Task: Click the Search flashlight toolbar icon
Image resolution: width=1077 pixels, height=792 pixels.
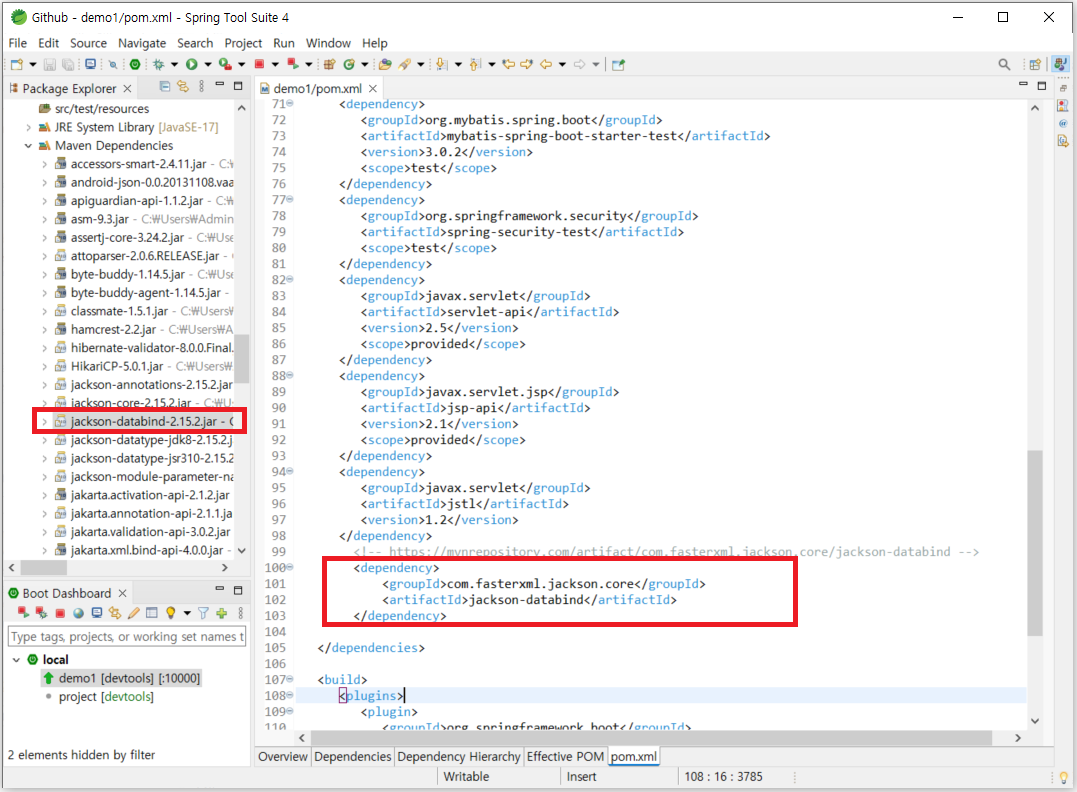Action: 405,65
